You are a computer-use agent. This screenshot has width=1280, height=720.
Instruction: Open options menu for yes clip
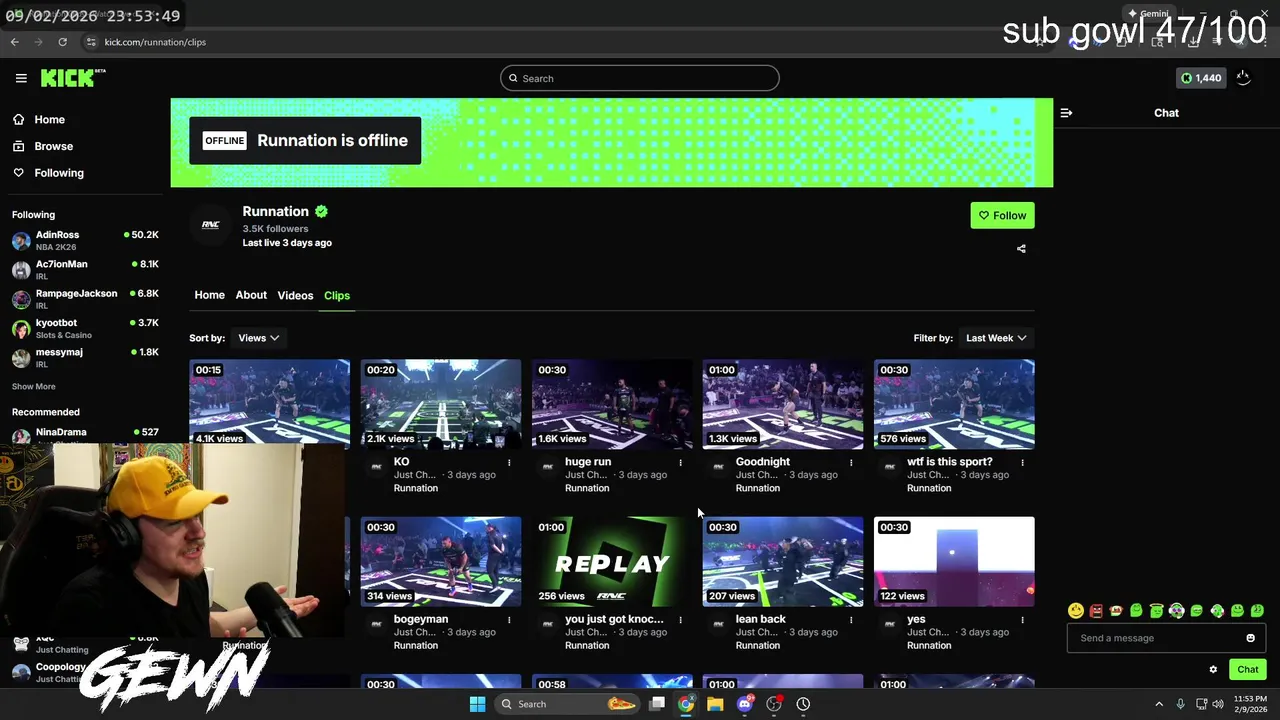(x=1022, y=619)
